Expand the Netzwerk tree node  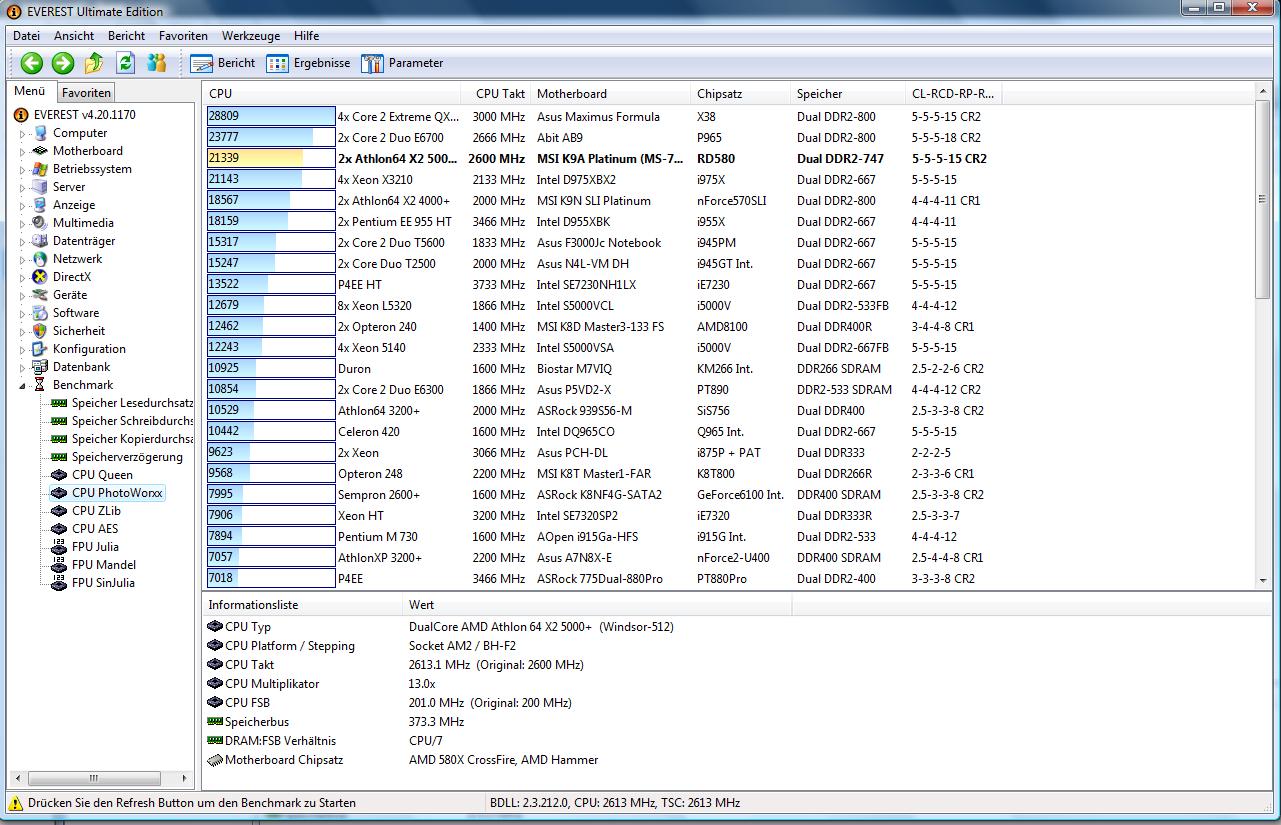23,259
